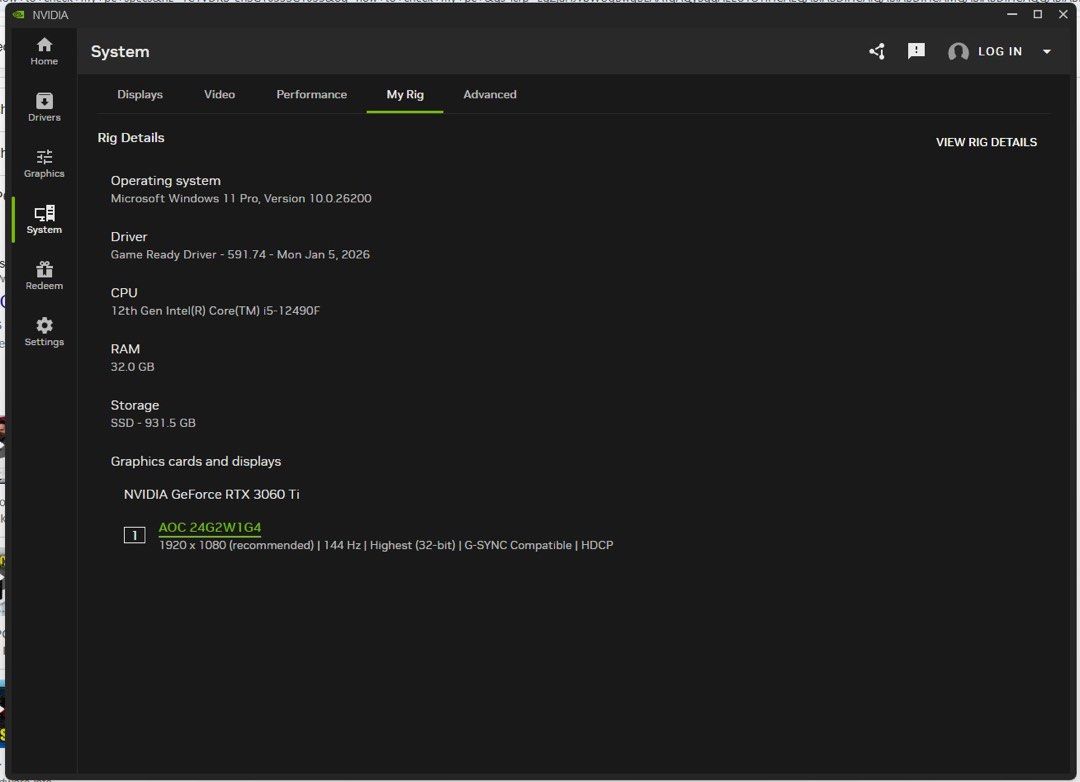Click the Storage label
The height and width of the screenshot is (782, 1080).
(135, 405)
